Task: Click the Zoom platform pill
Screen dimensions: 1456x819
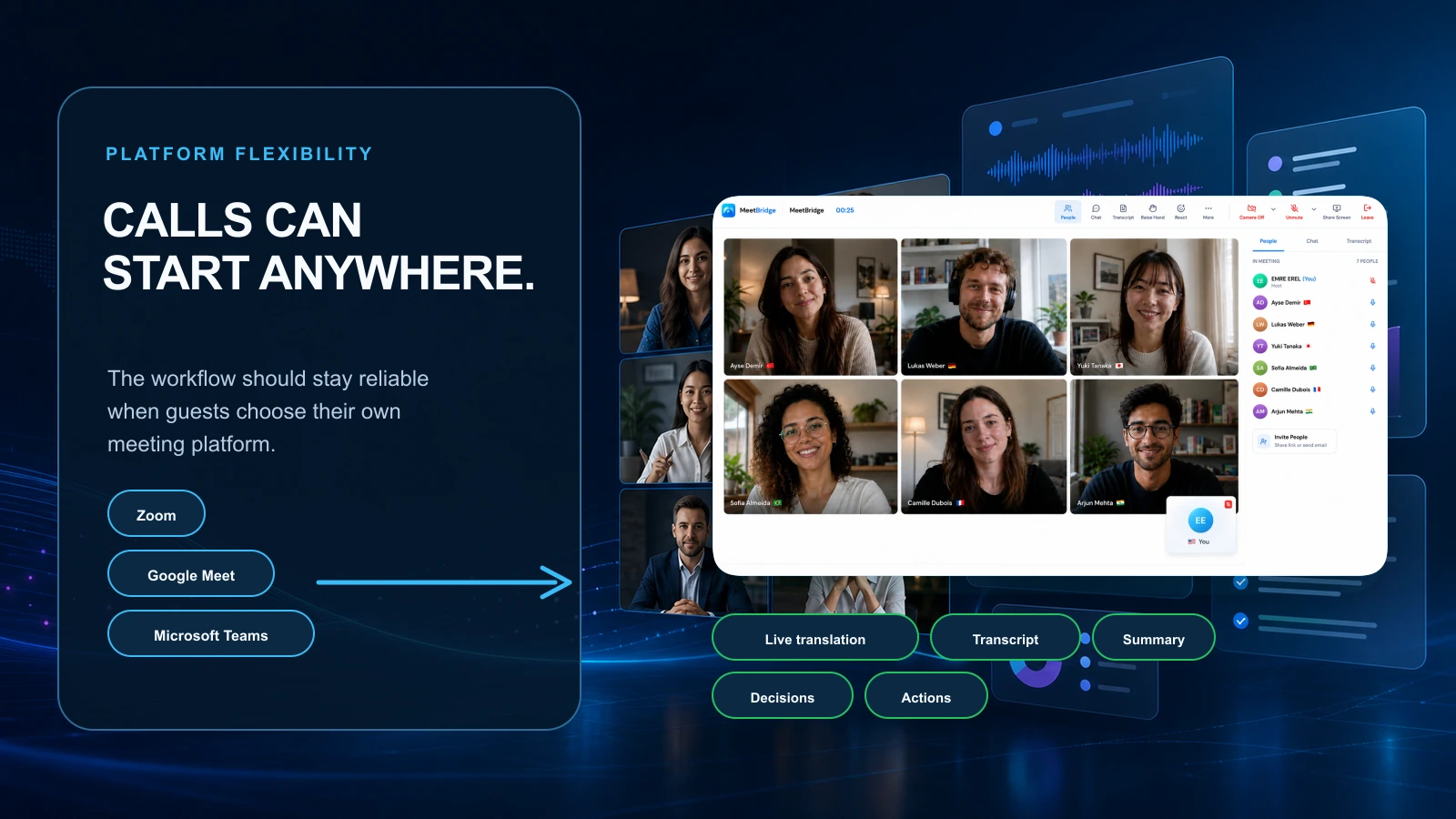Action: (x=157, y=514)
